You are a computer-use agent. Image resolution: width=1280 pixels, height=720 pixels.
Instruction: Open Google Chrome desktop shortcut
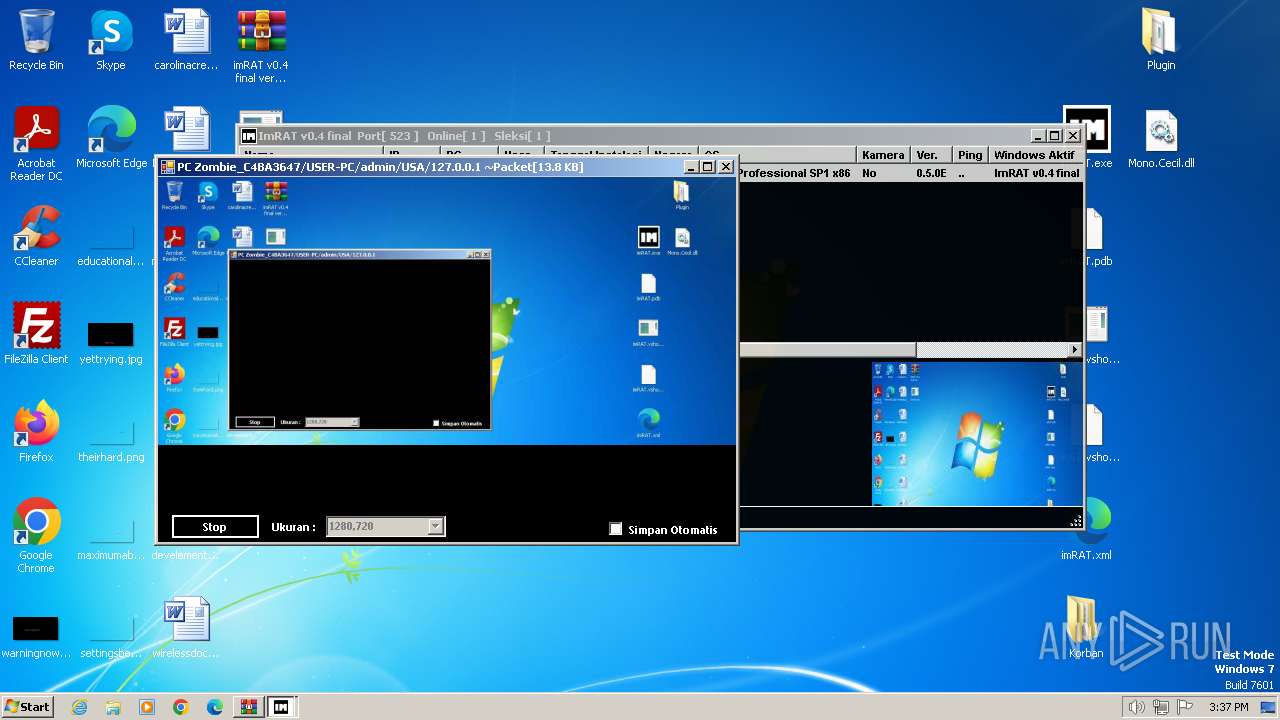click(x=36, y=536)
